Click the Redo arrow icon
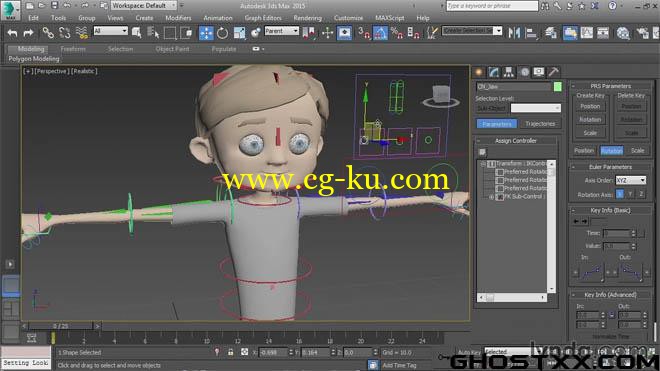 coord(28,33)
